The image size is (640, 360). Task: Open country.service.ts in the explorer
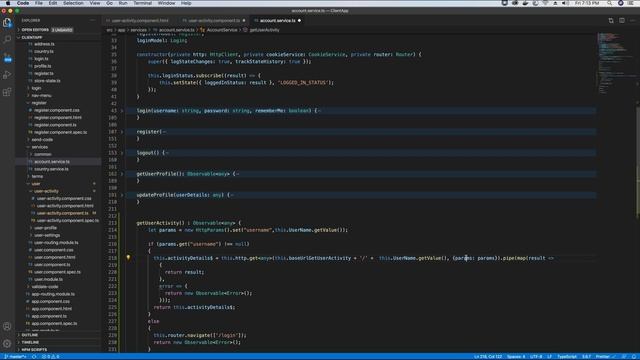(x=51, y=169)
